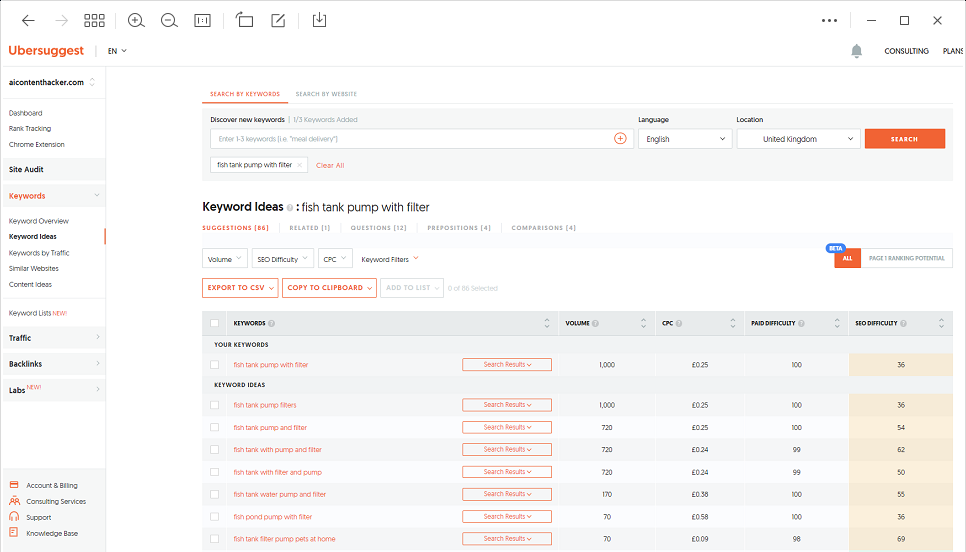The width and height of the screenshot is (966, 552).
Task: Open the Copy to Clipboard dropdown
Action: tap(330, 288)
